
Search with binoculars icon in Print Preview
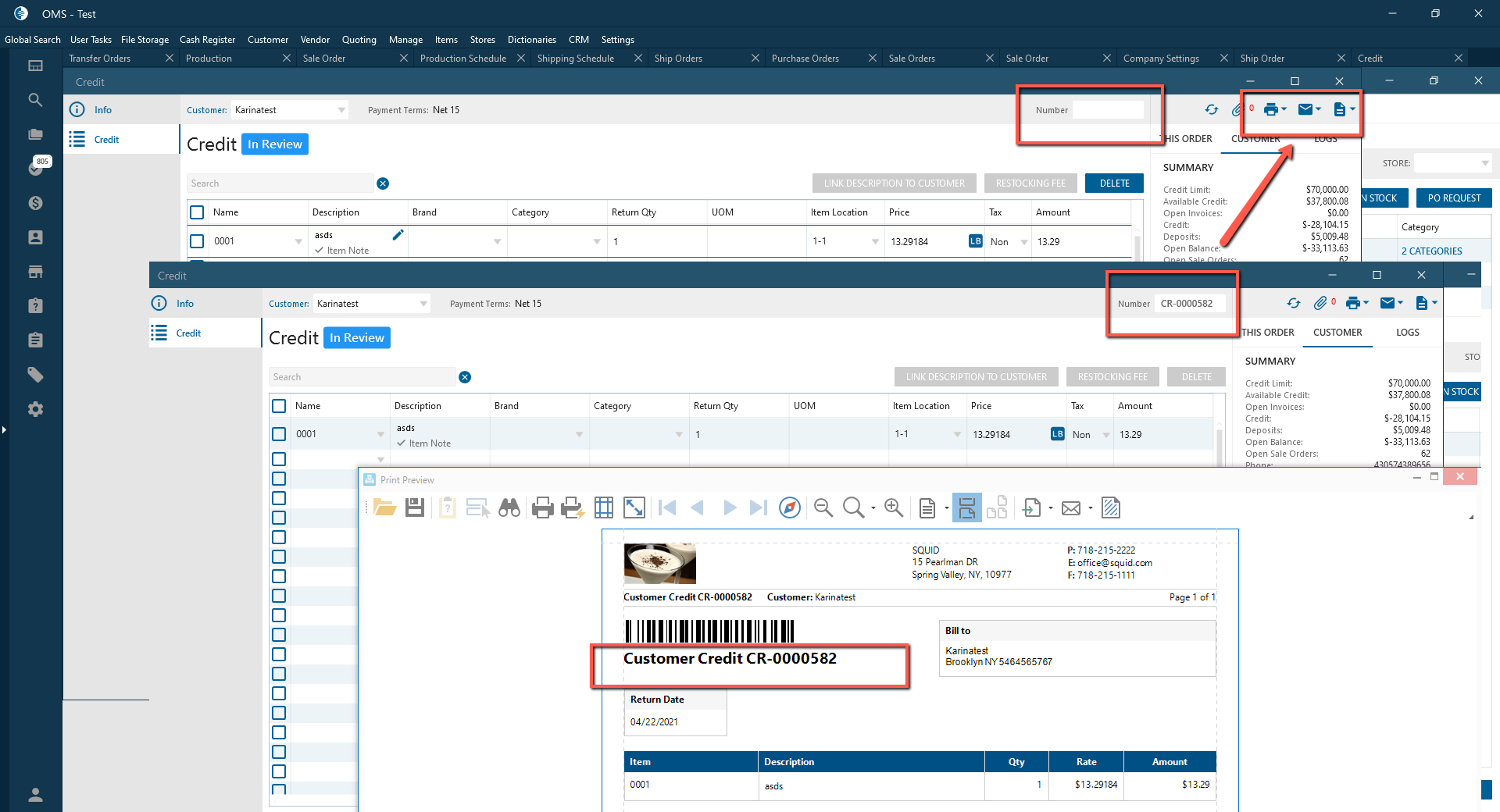(509, 508)
